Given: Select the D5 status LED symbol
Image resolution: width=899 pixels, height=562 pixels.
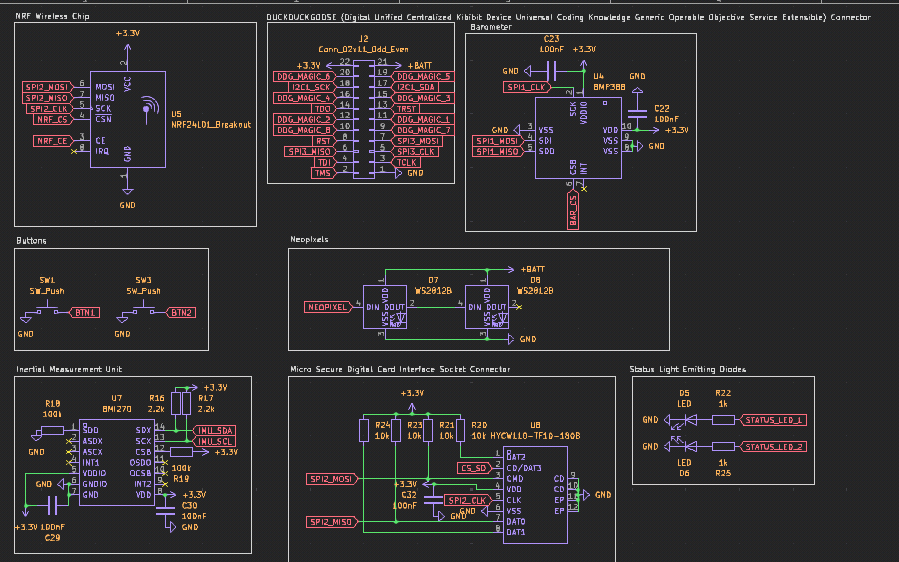Looking at the screenshot, I should [x=682, y=420].
